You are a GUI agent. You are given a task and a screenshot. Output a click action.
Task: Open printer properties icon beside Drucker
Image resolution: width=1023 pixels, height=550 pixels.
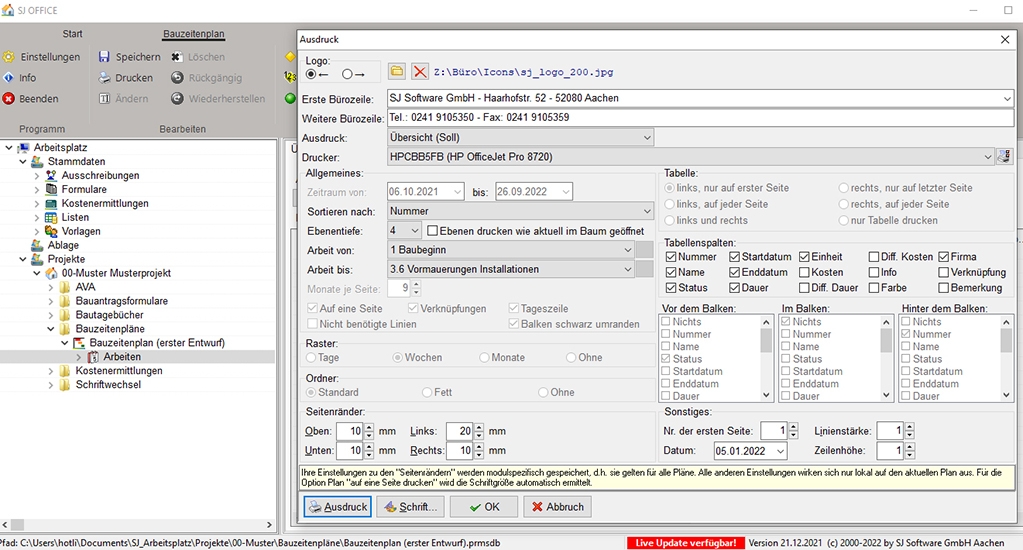pos(1004,156)
